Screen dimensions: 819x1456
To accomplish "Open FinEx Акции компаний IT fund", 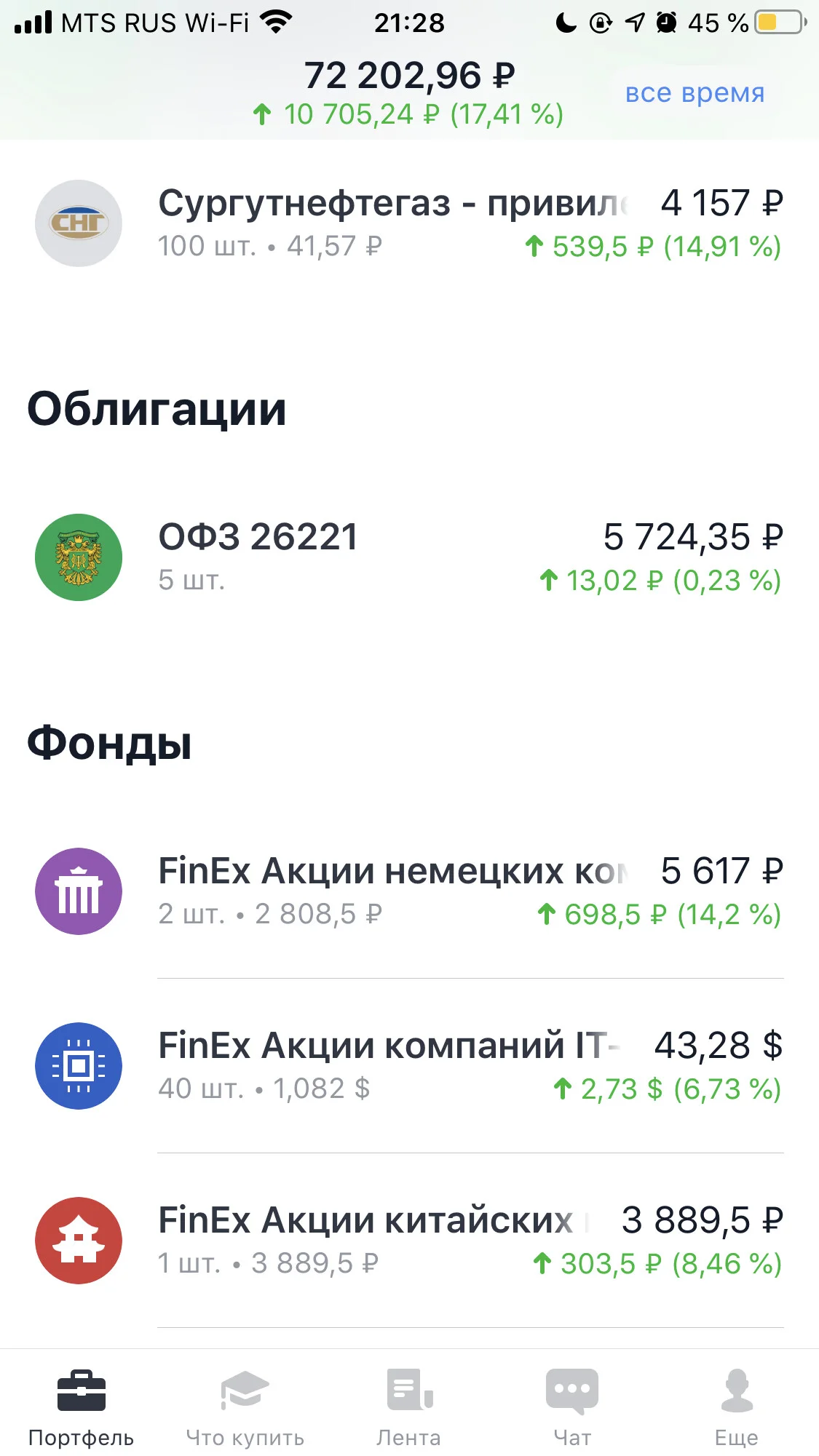I will click(409, 1066).
